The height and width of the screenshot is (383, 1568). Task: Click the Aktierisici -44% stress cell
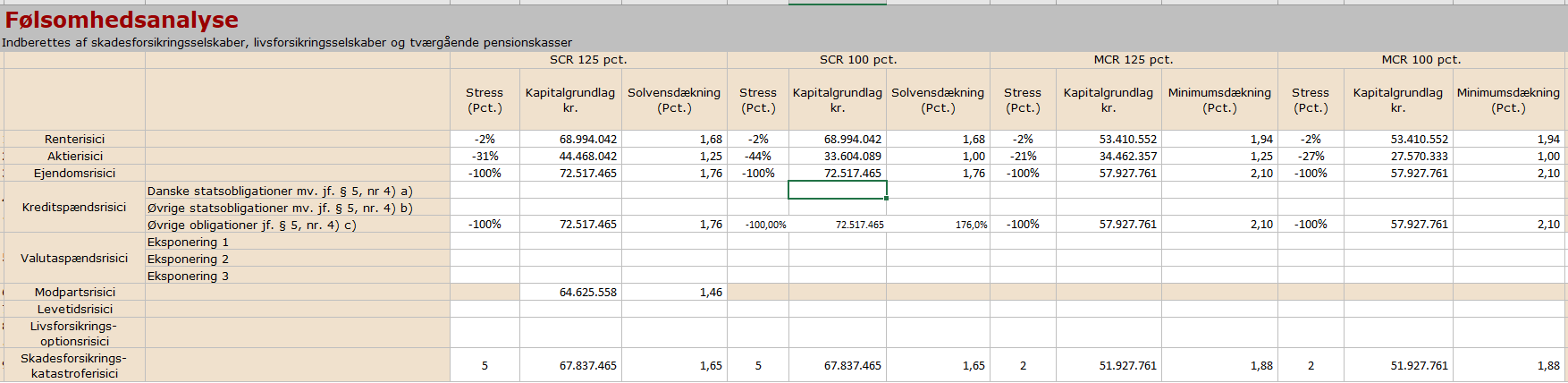[x=757, y=156]
